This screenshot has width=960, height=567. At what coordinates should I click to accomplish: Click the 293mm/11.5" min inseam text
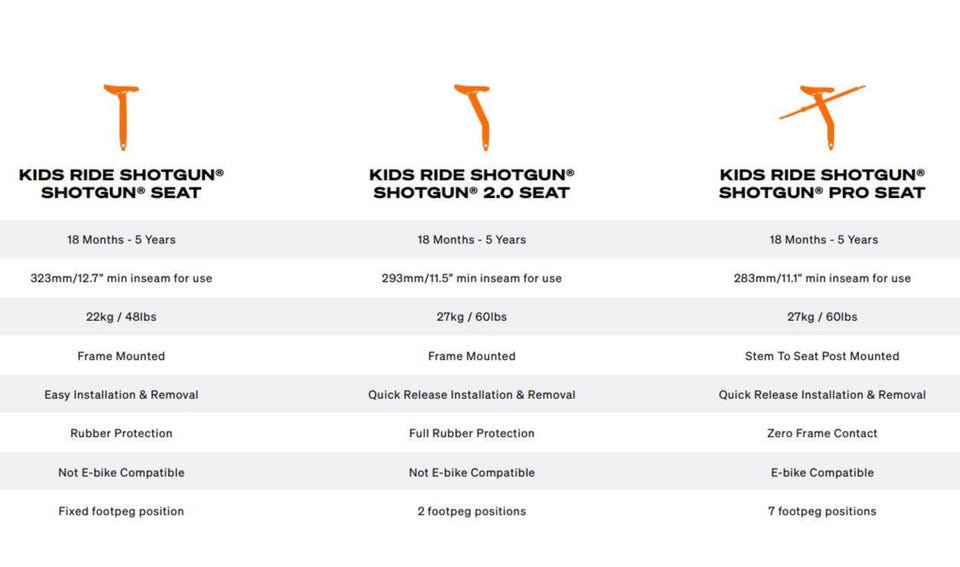(471, 278)
